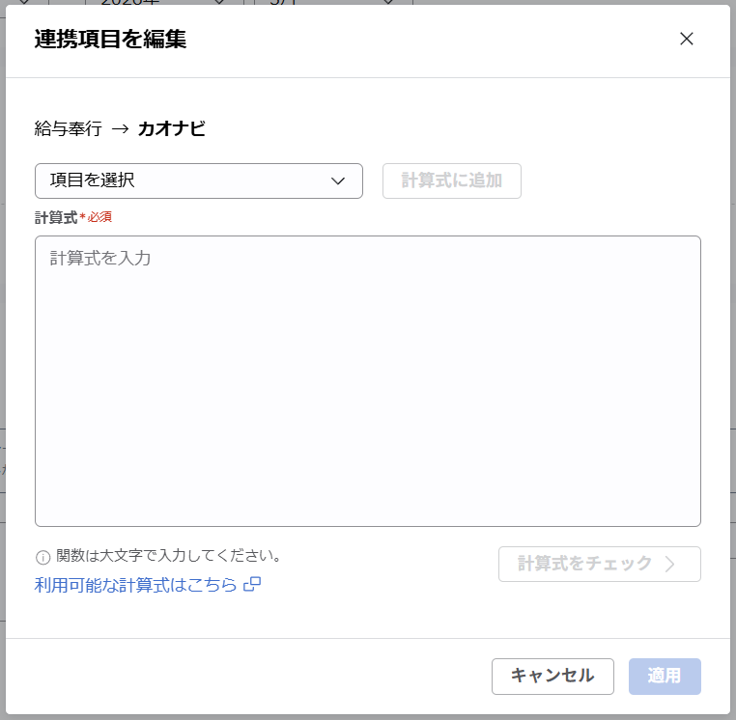The width and height of the screenshot is (736, 720).
Task: Click the 給与奉行 text
Action: point(68,128)
